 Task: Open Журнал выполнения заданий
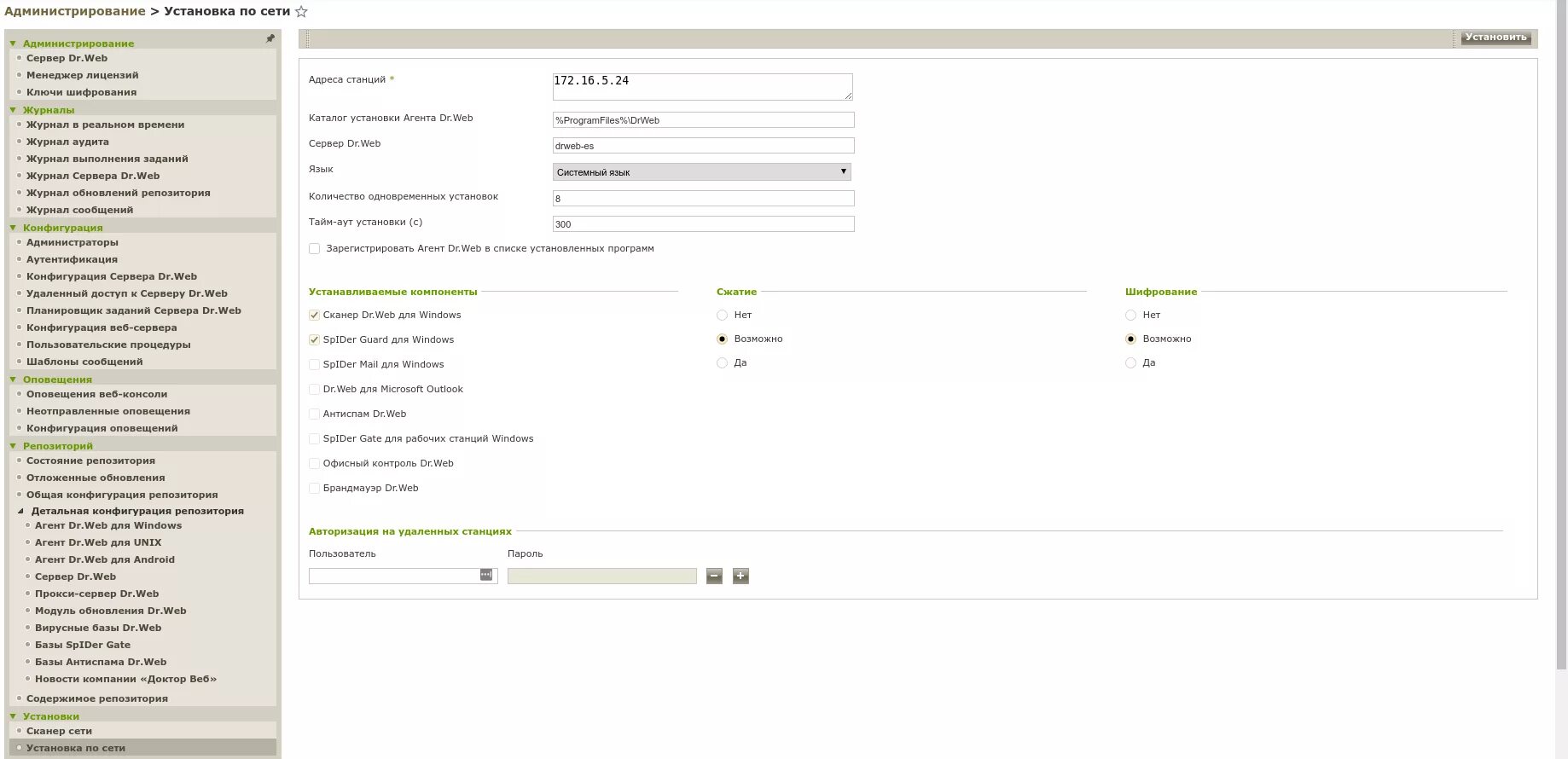click(107, 159)
